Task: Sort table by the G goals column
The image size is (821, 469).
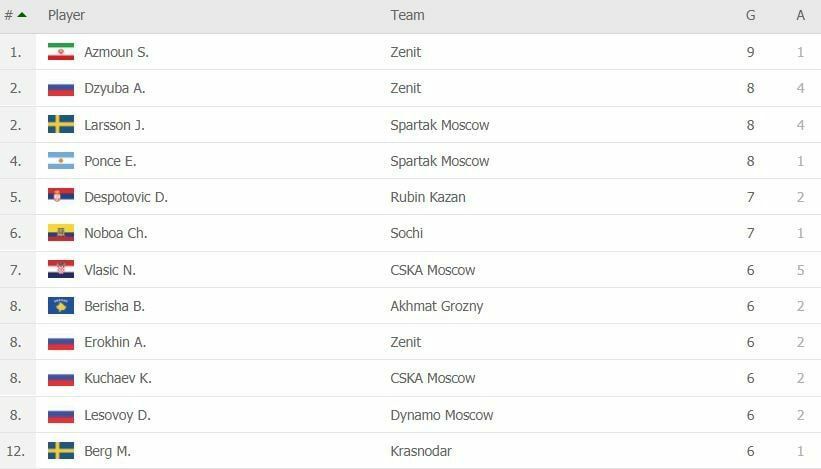Action: (x=750, y=15)
